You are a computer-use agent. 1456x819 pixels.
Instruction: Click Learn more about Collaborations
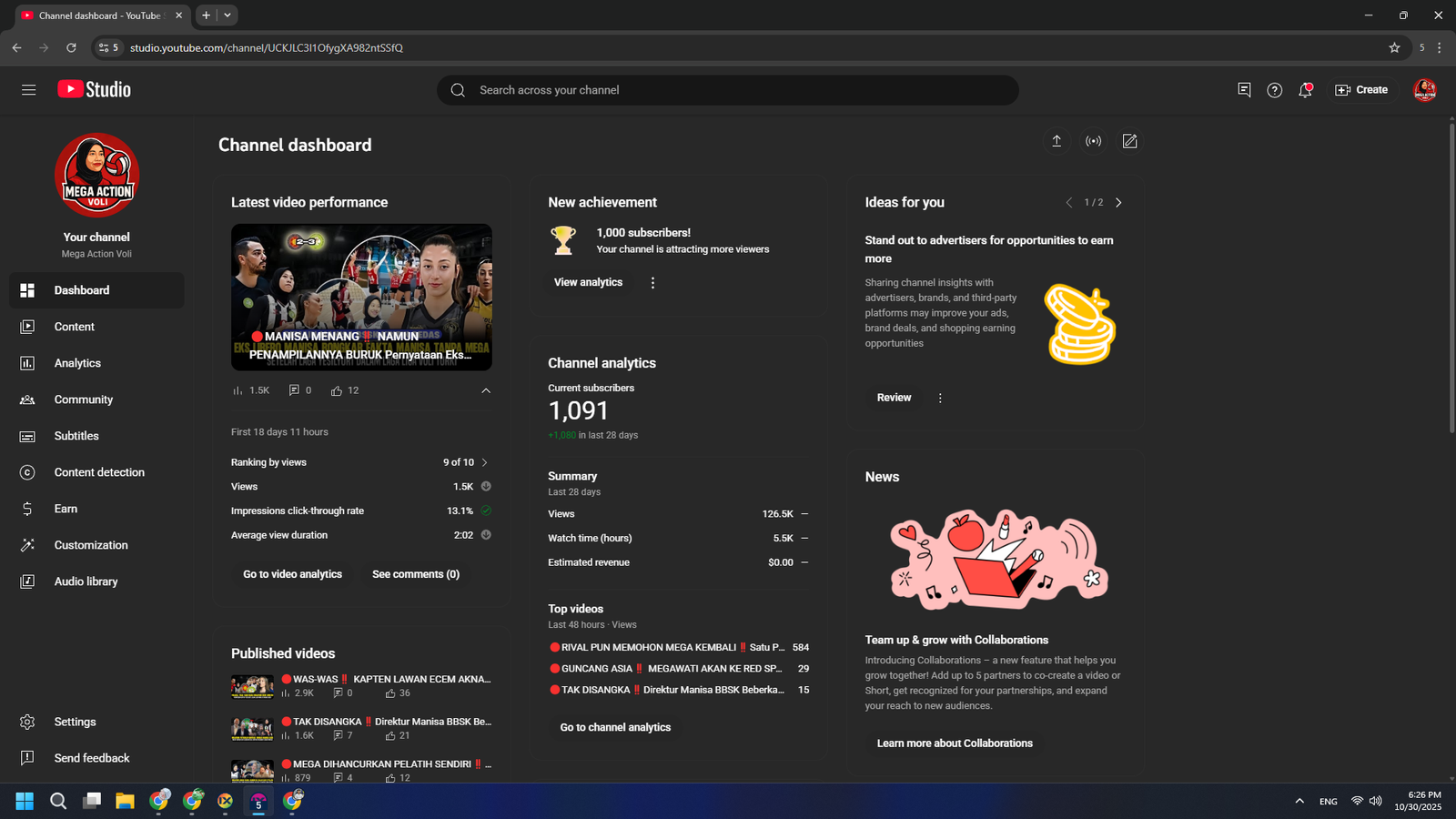[955, 743]
